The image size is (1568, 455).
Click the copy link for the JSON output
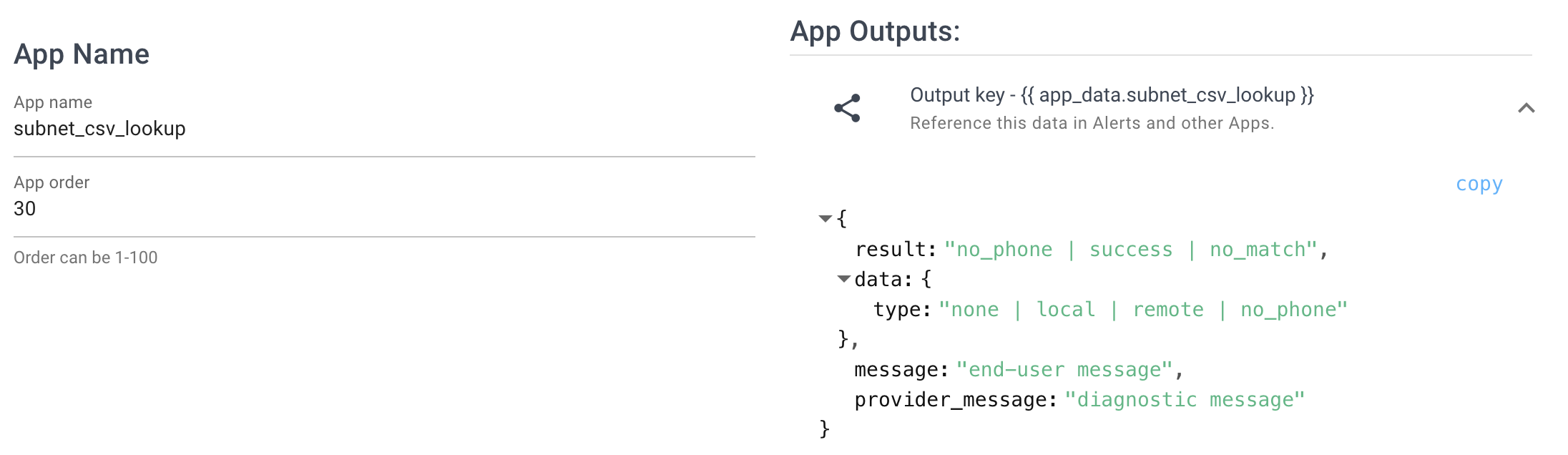(x=1479, y=184)
